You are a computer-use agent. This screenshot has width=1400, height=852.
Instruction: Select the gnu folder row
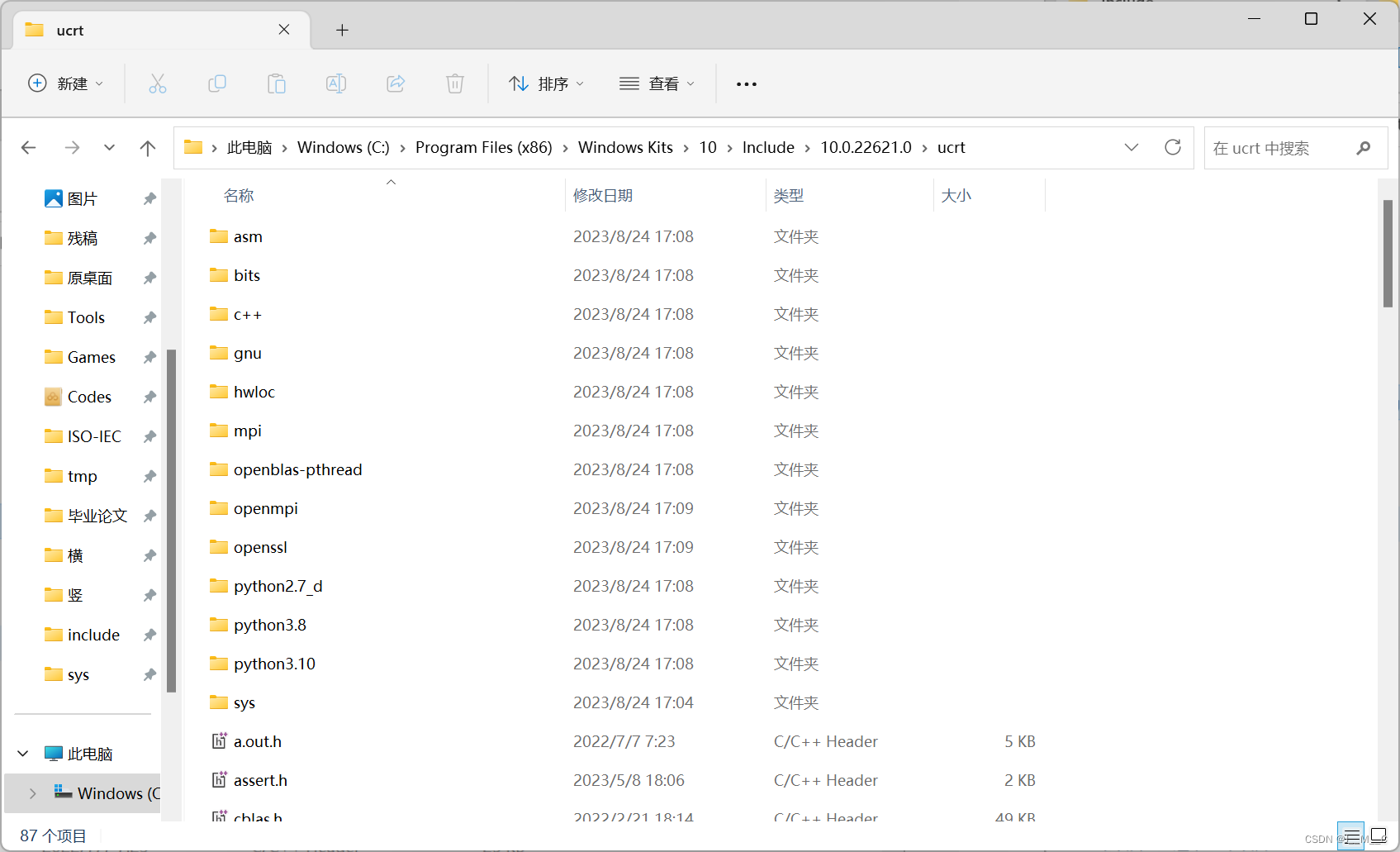624,353
